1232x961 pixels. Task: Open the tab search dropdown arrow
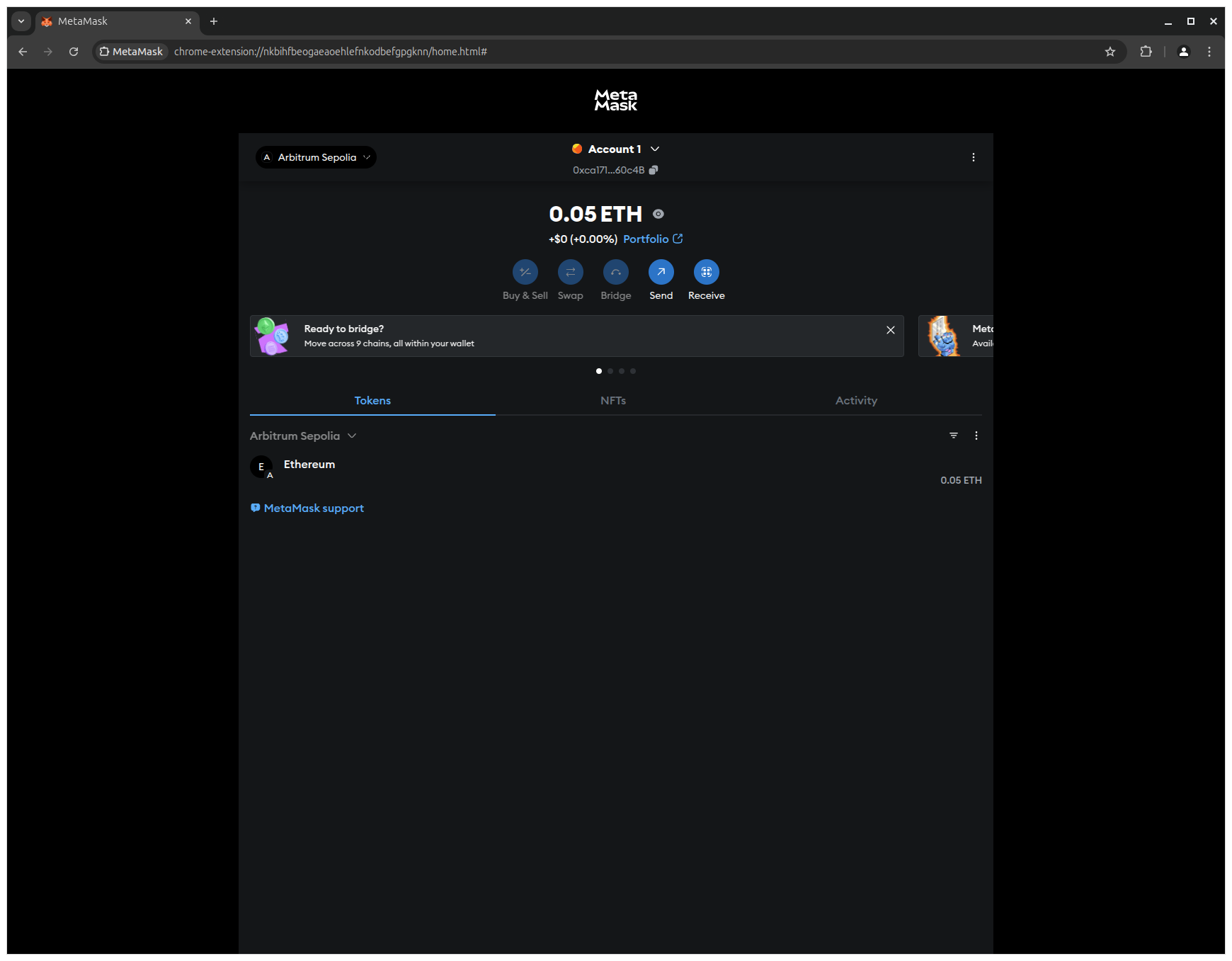coord(21,21)
